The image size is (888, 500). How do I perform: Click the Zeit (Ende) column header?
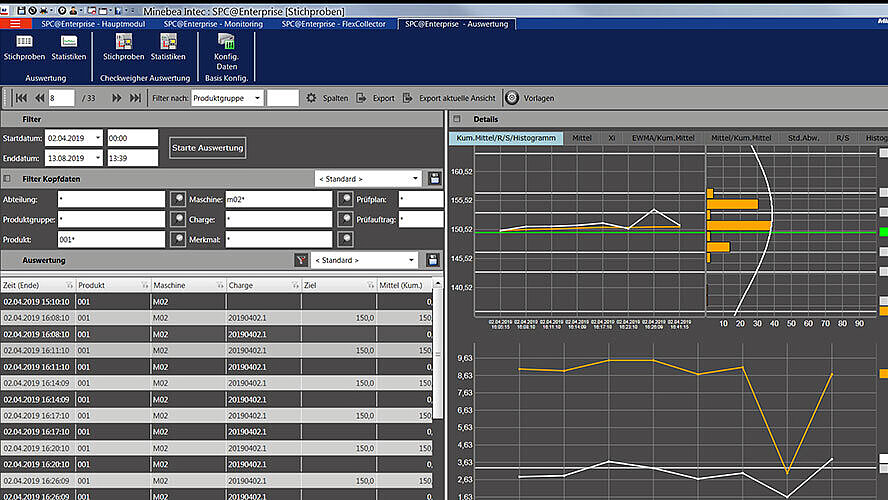[37, 285]
